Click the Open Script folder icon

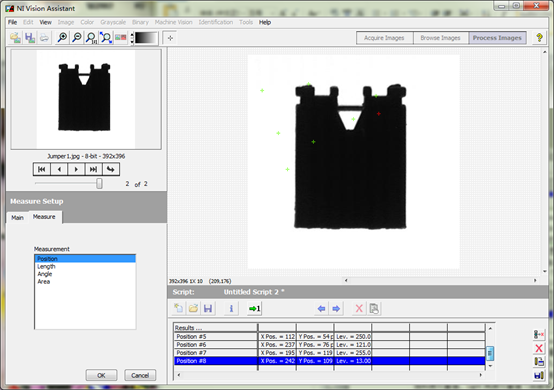coord(193,308)
